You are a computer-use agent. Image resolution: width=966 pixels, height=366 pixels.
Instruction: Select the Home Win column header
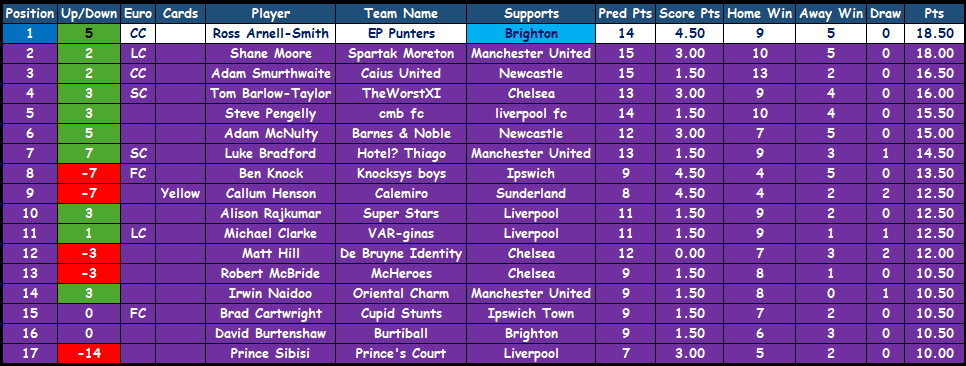point(760,14)
